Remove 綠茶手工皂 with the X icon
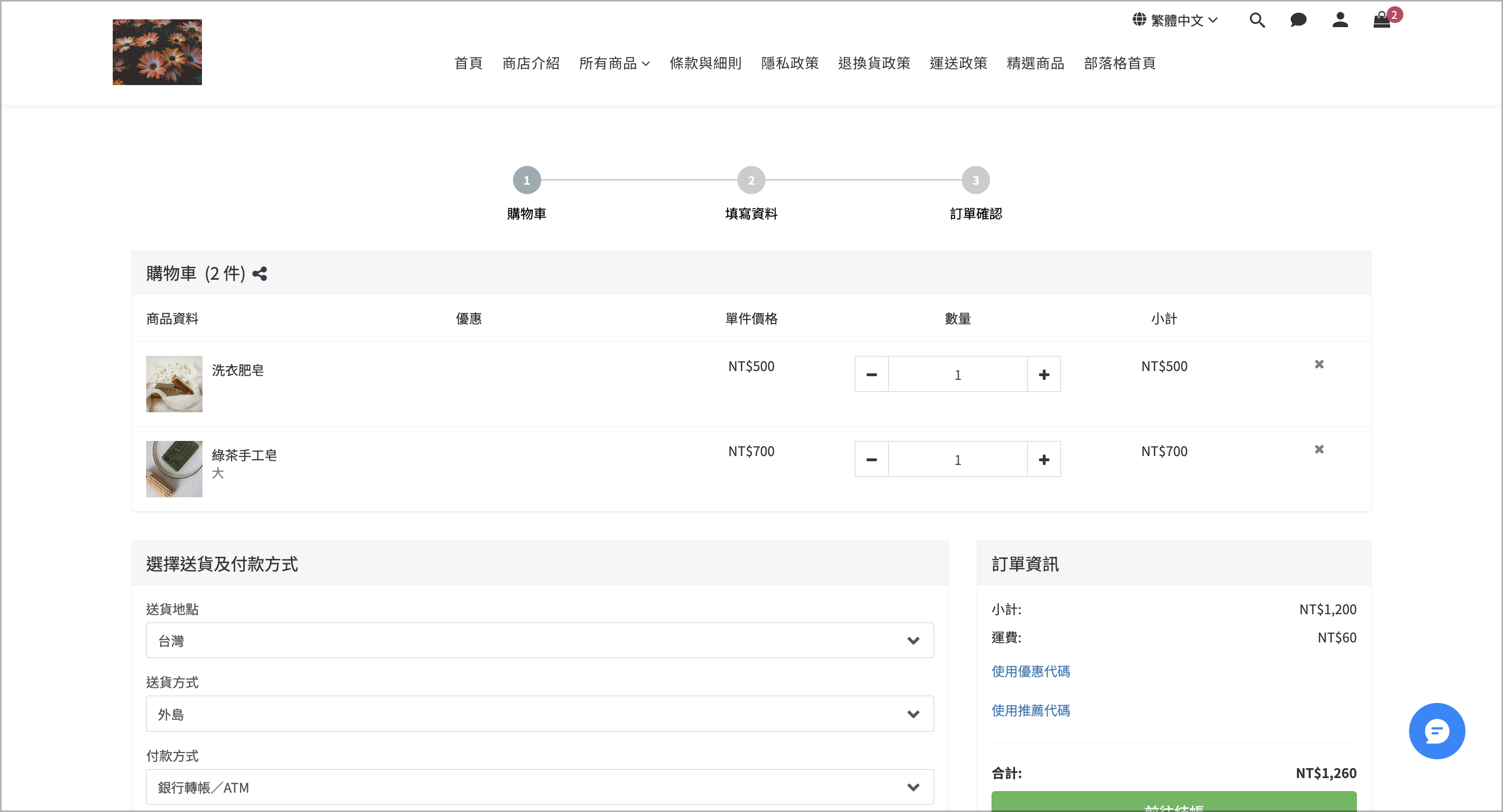This screenshot has width=1503, height=812. tap(1319, 450)
